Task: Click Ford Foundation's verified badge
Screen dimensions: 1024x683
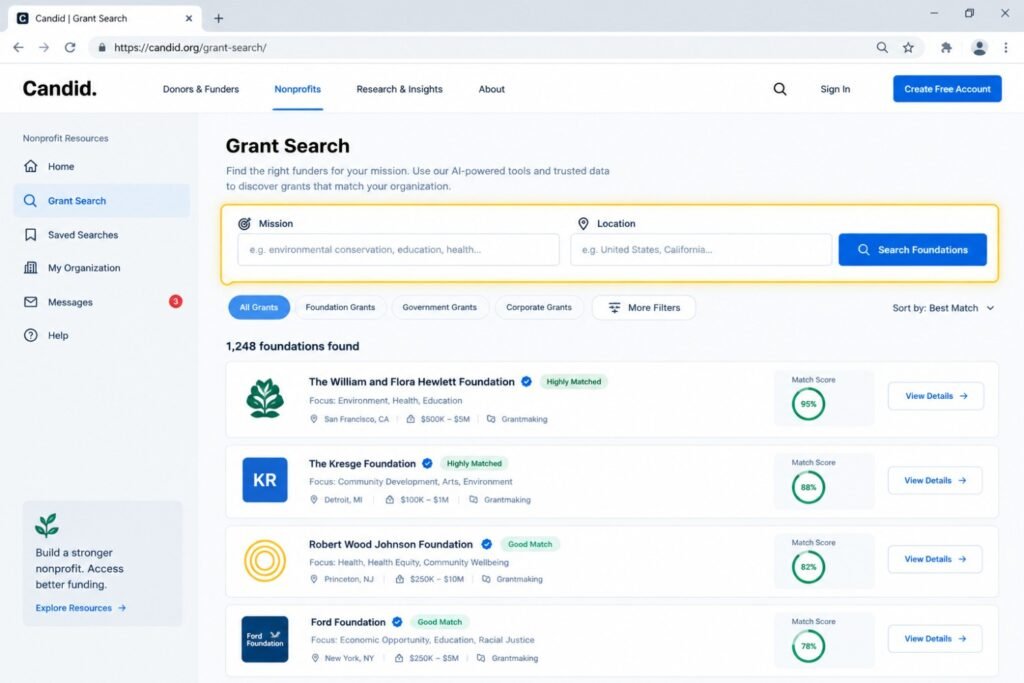Action: (x=397, y=622)
